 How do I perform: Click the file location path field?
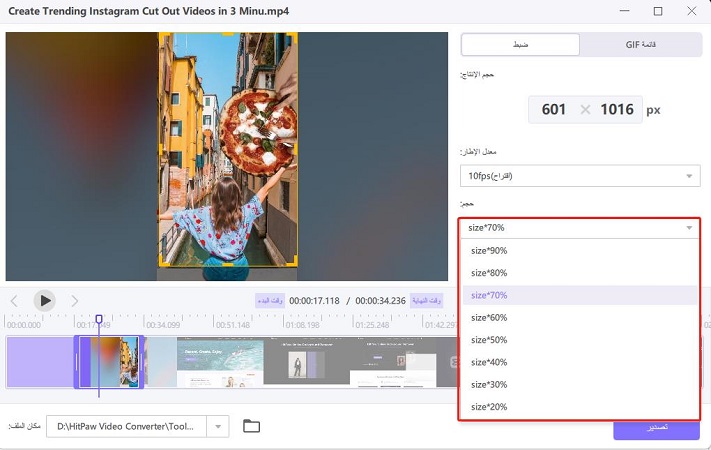tap(127, 426)
